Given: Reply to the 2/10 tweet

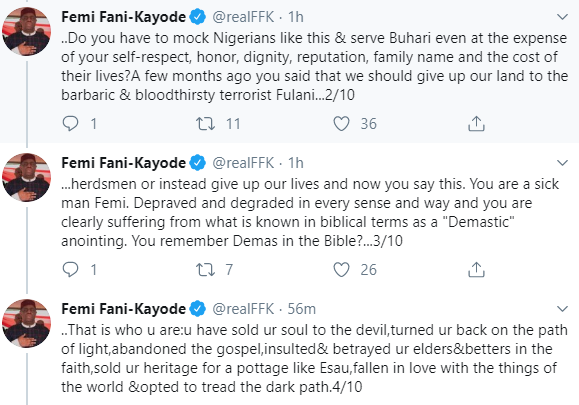Looking at the screenshot, I should [70, 123].
